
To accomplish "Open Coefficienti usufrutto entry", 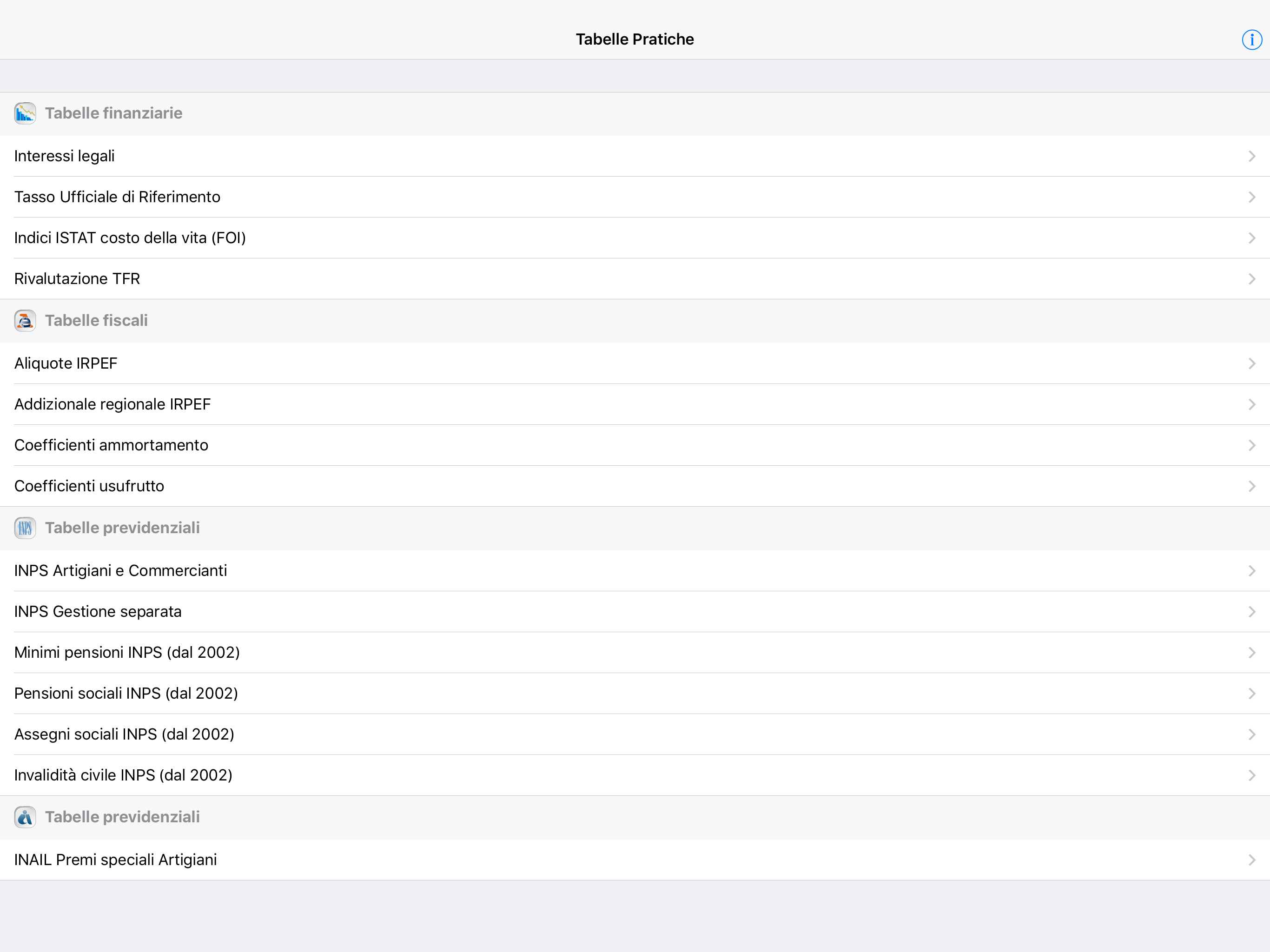I will 89,486.
